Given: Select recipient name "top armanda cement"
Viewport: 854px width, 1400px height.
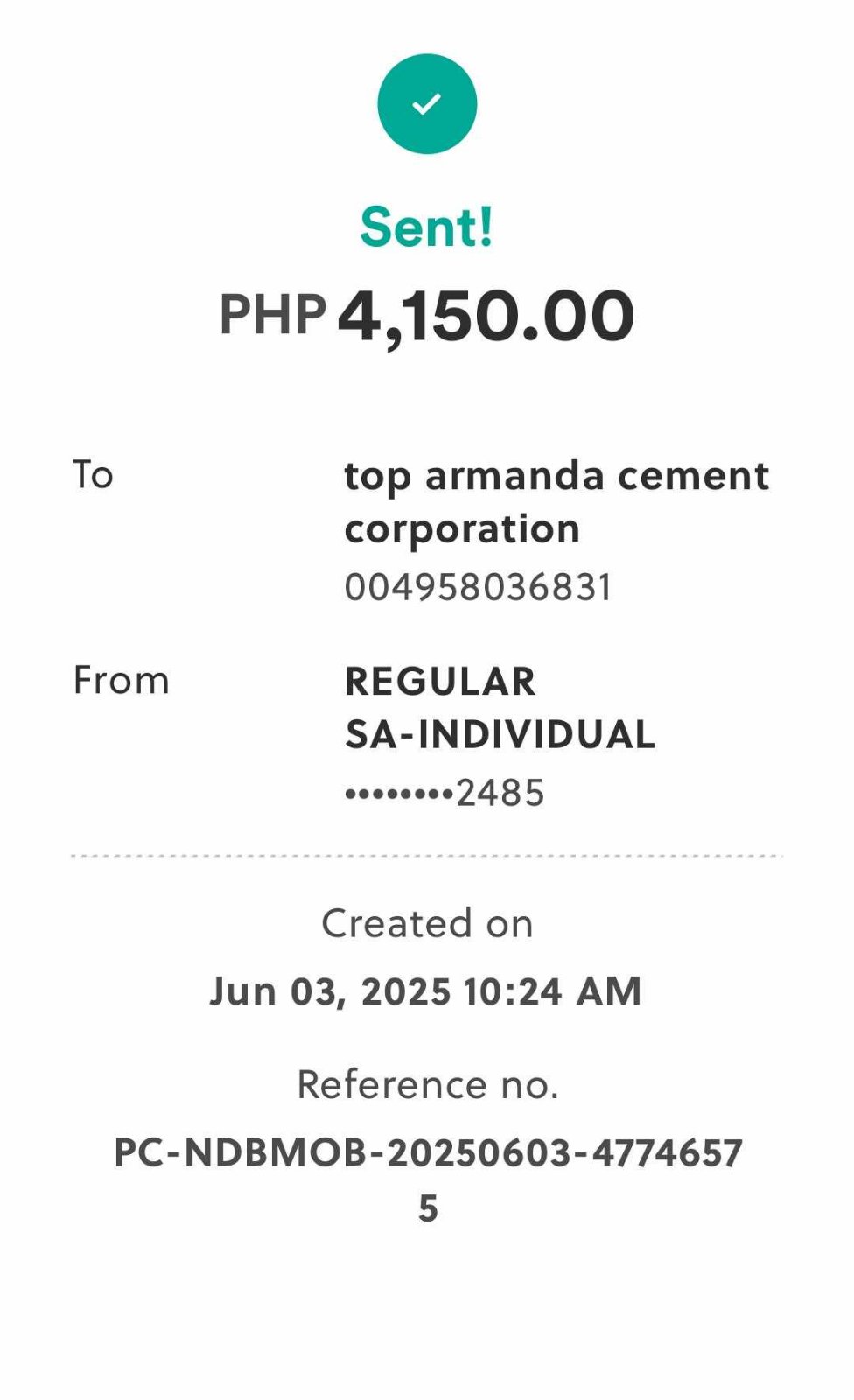Looking at the screenshot, I should pyautogui.click(x=556, y=476).
